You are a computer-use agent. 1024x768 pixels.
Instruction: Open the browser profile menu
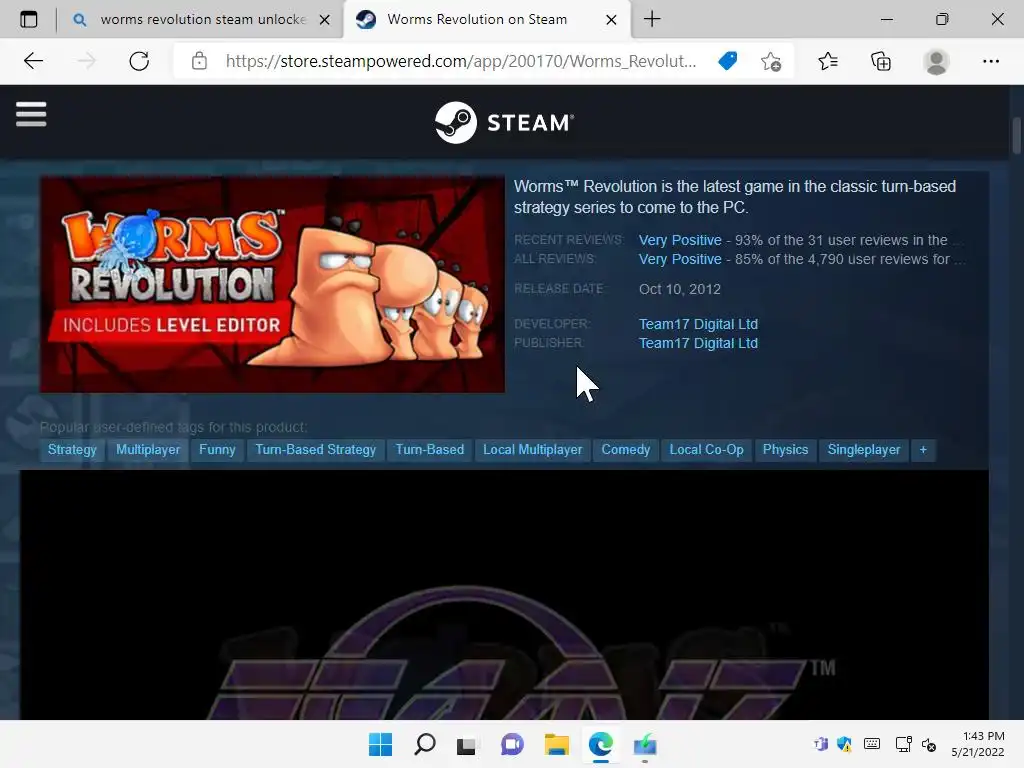click(936, 61)
